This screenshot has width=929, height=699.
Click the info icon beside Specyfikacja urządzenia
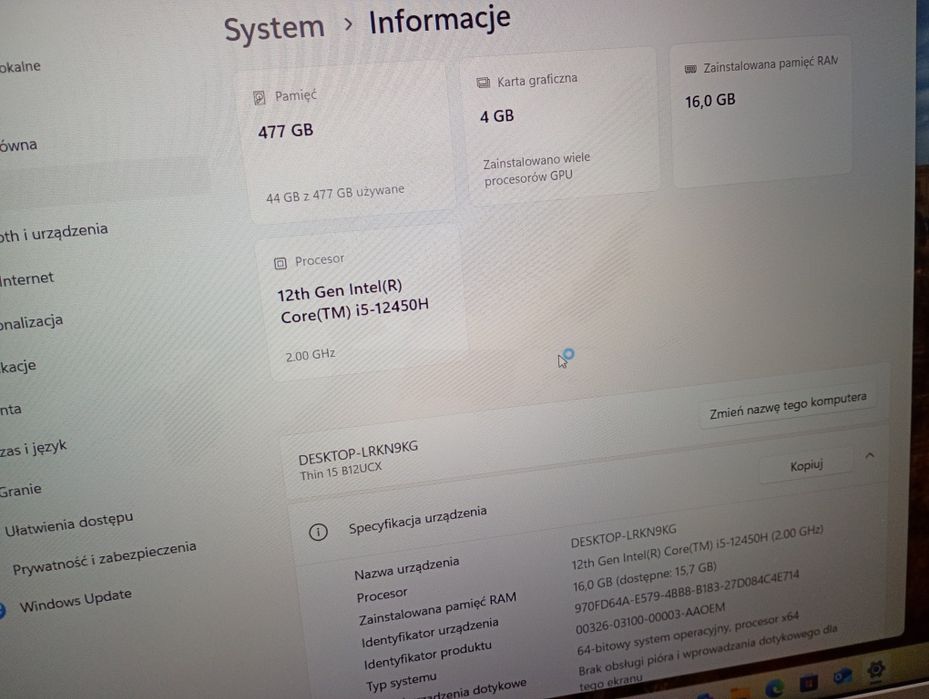click(318, 531)
